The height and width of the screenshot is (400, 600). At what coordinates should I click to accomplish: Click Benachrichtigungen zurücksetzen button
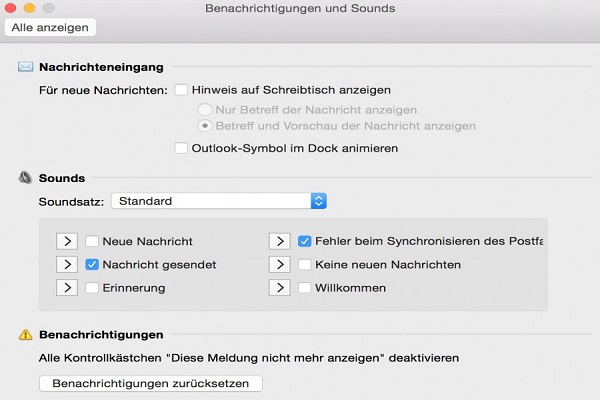pyautogui.click(x=151, y=384)
